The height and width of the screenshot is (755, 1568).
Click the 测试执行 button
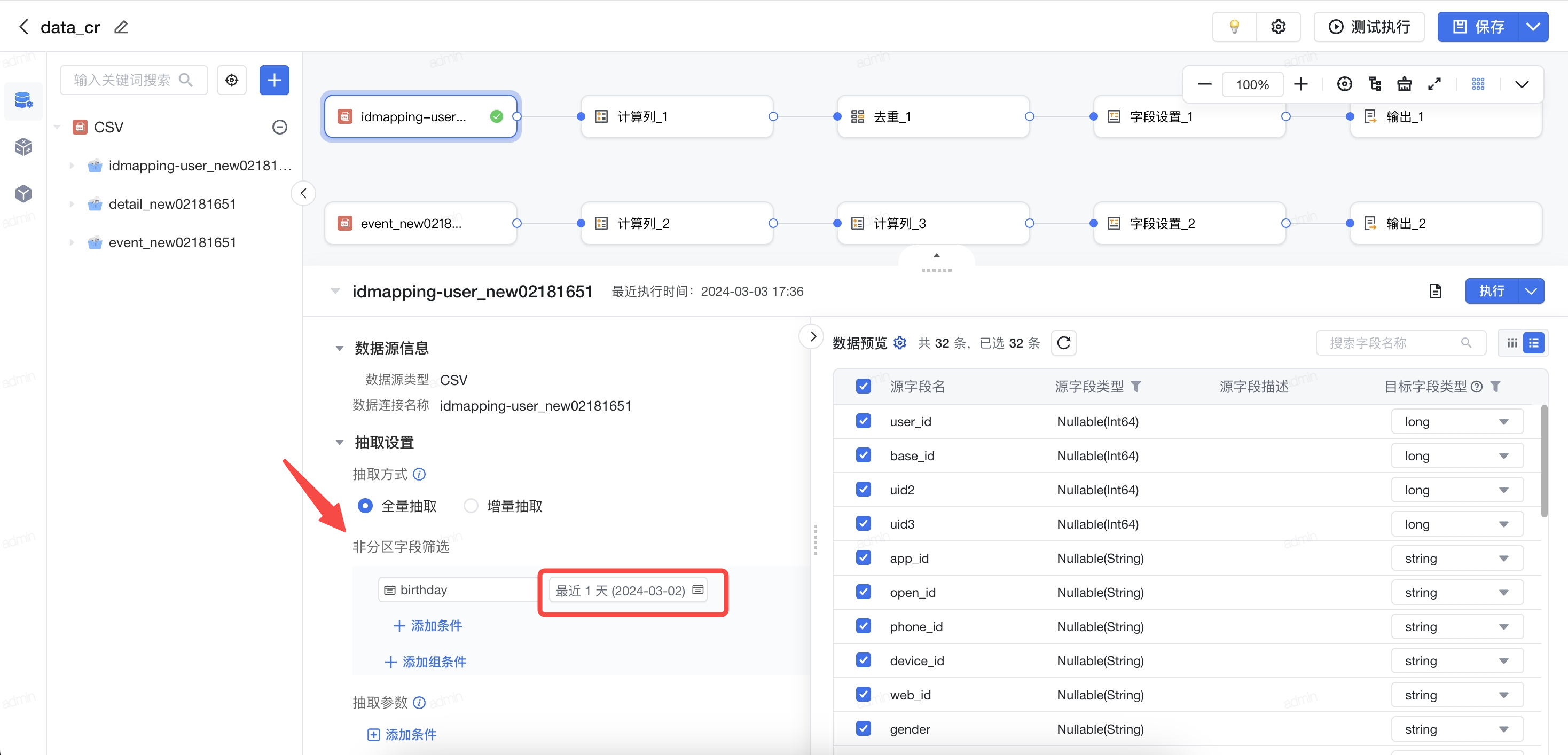point(1368,27)
